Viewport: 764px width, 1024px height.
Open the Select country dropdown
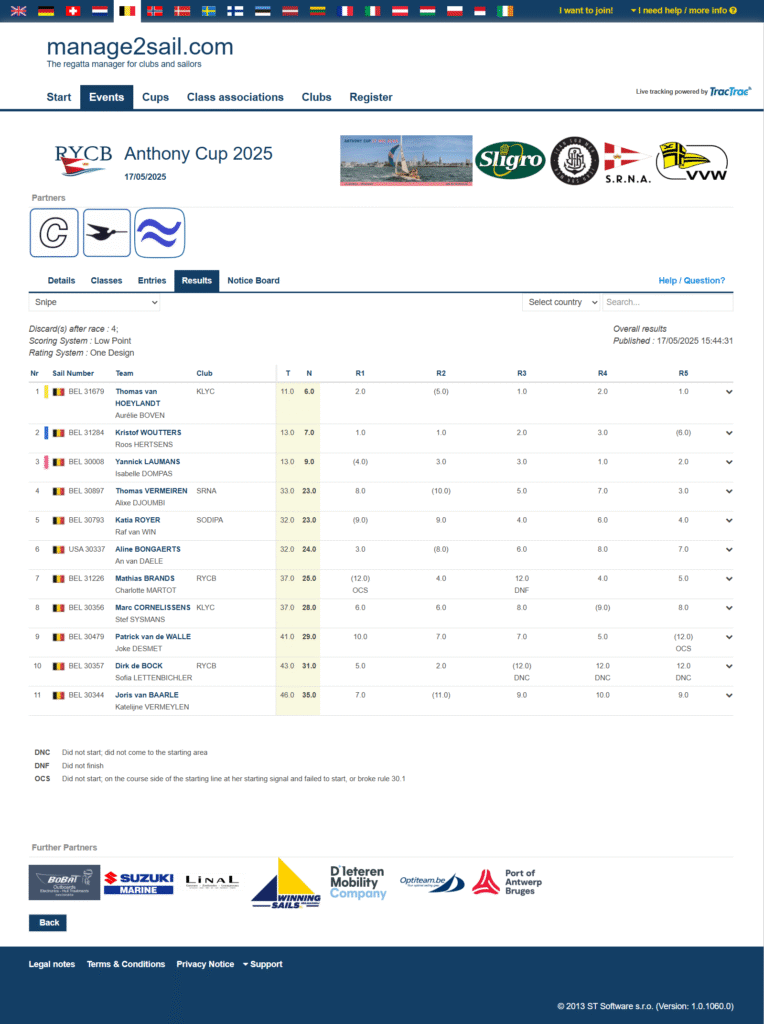561,302
